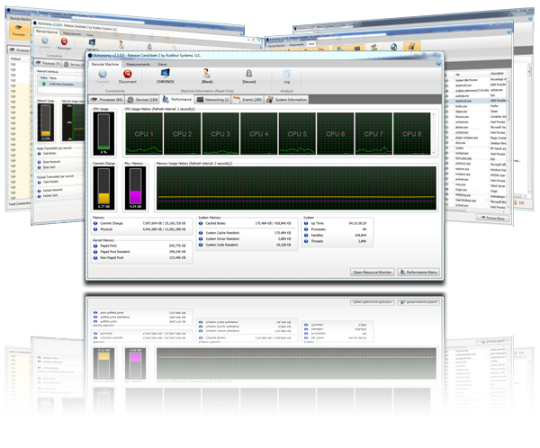Click the CPU 5 usage graph
The height and width of the screenshot is (448, 540).
[297, 134]
